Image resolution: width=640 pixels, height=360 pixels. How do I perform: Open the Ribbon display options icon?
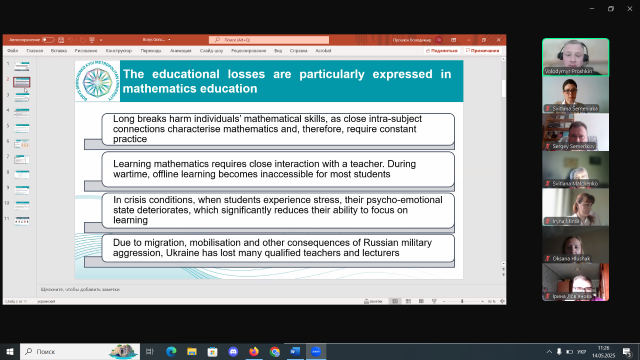[x=453, y=40]
